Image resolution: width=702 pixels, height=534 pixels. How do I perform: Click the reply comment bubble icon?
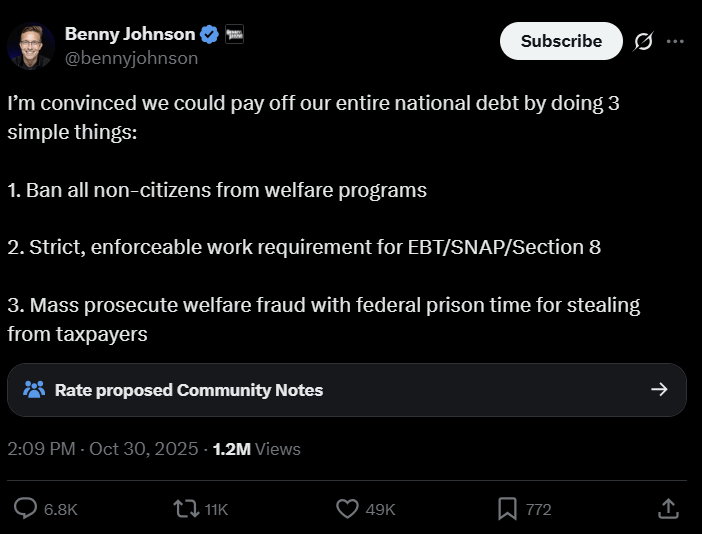(26, 509)
